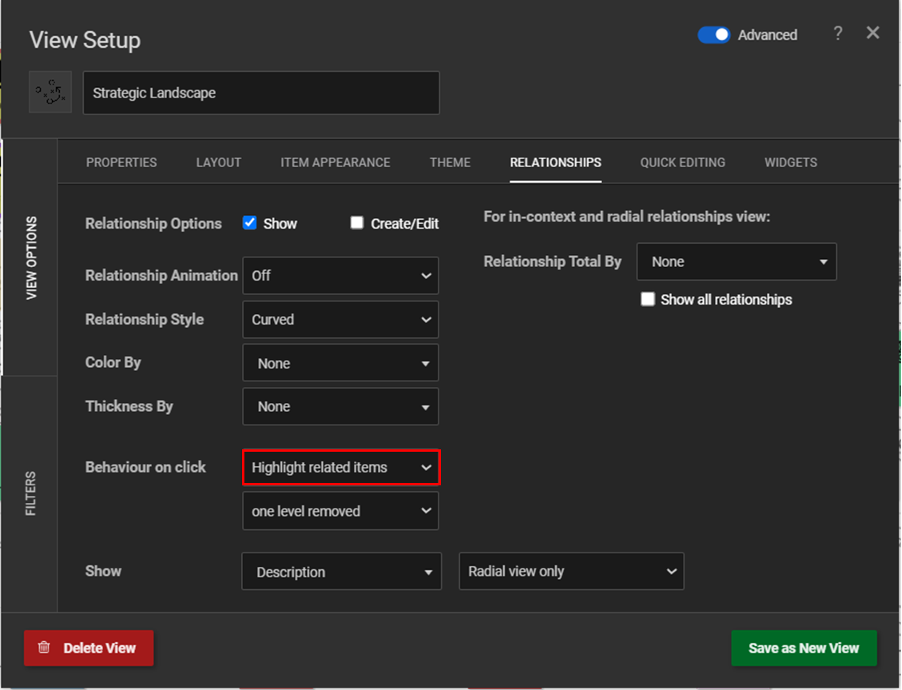Image resolution: width=902 pixels, height=690 pixels.
Task: Open the Theme tab
Action: (450, 162)
